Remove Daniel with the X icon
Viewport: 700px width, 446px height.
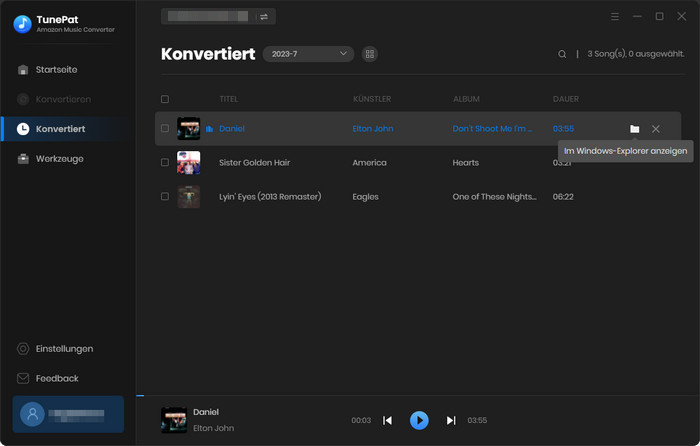click(x=655, y=129)
